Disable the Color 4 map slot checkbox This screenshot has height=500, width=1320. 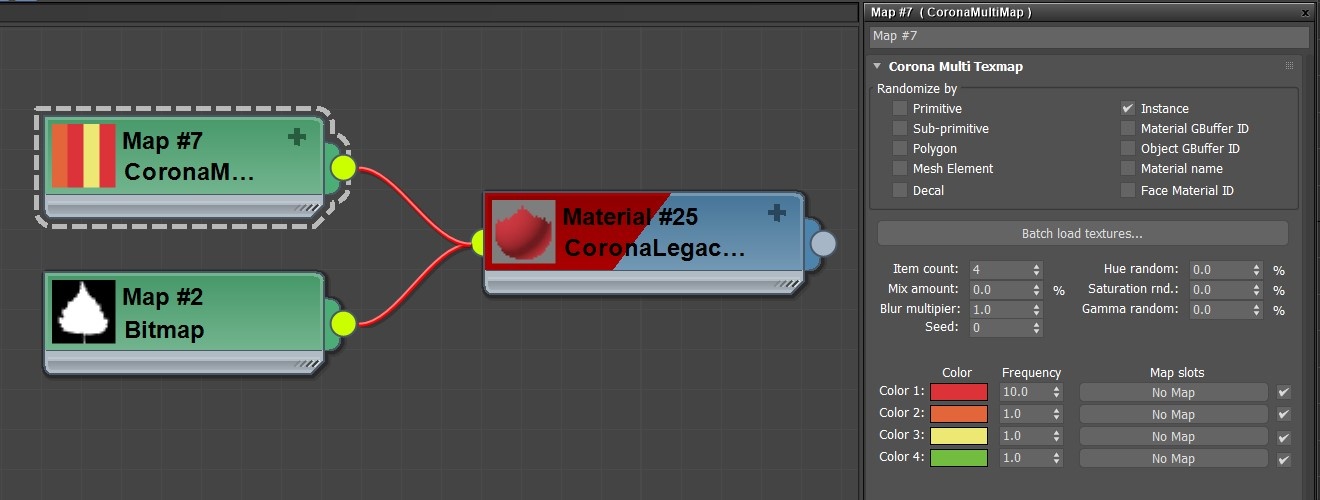1284,460
